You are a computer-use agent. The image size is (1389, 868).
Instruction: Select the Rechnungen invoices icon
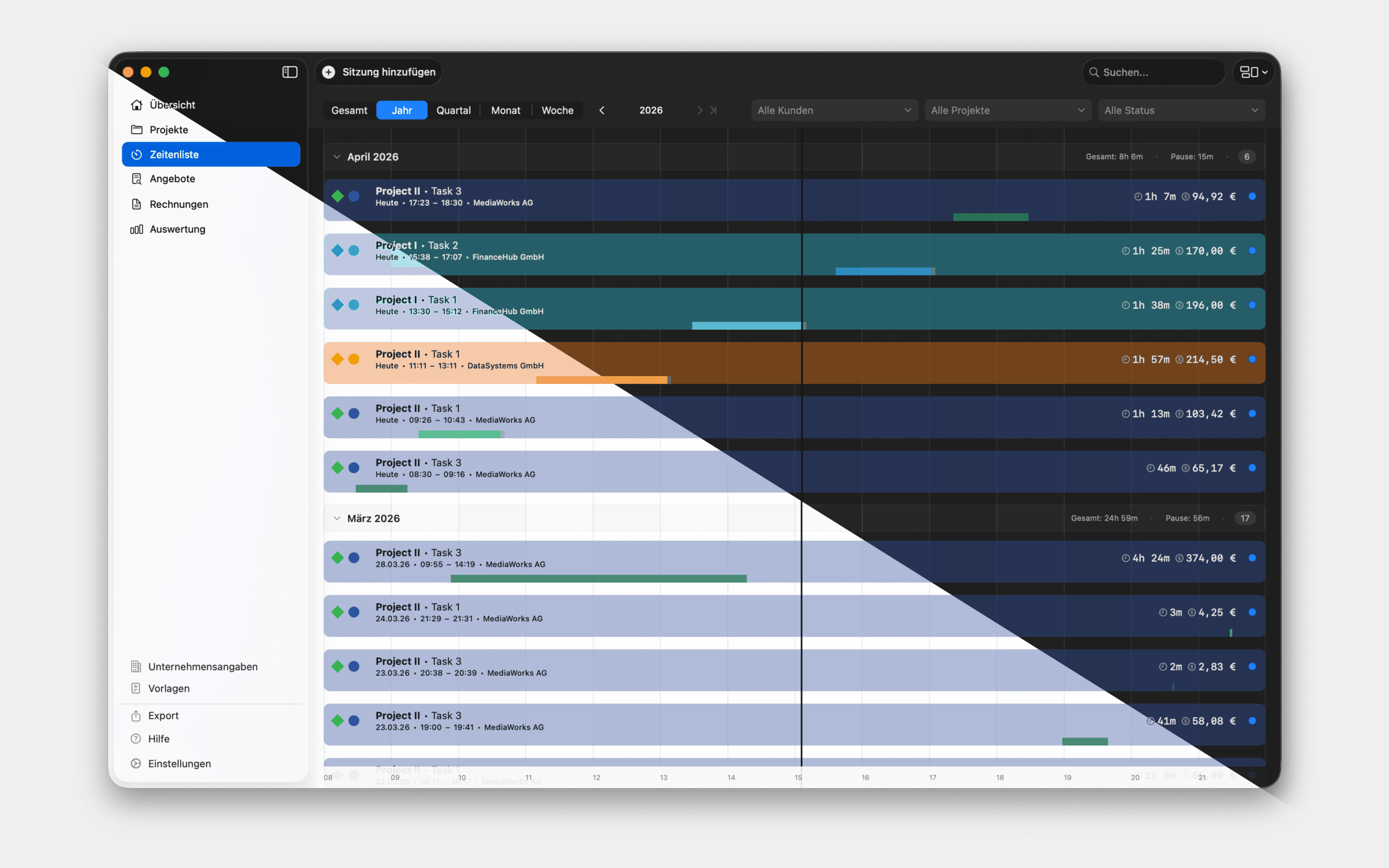tap(136, 204)
